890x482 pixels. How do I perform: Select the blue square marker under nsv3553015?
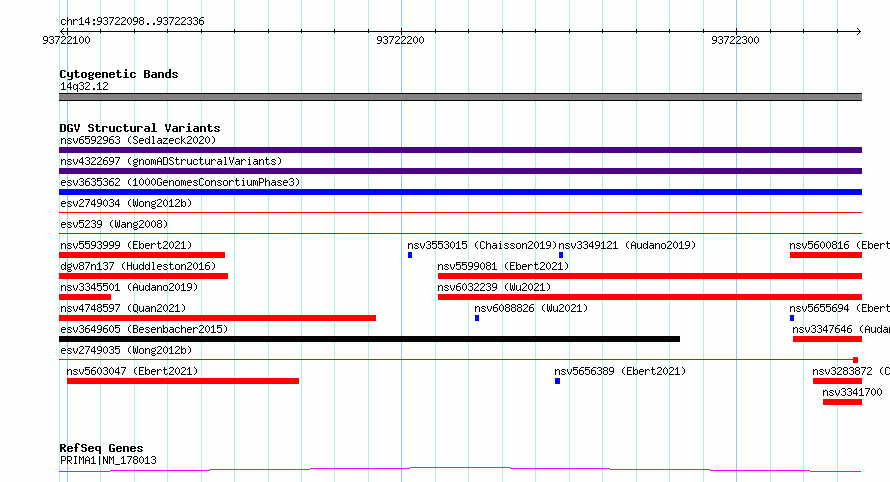(410, 255)
